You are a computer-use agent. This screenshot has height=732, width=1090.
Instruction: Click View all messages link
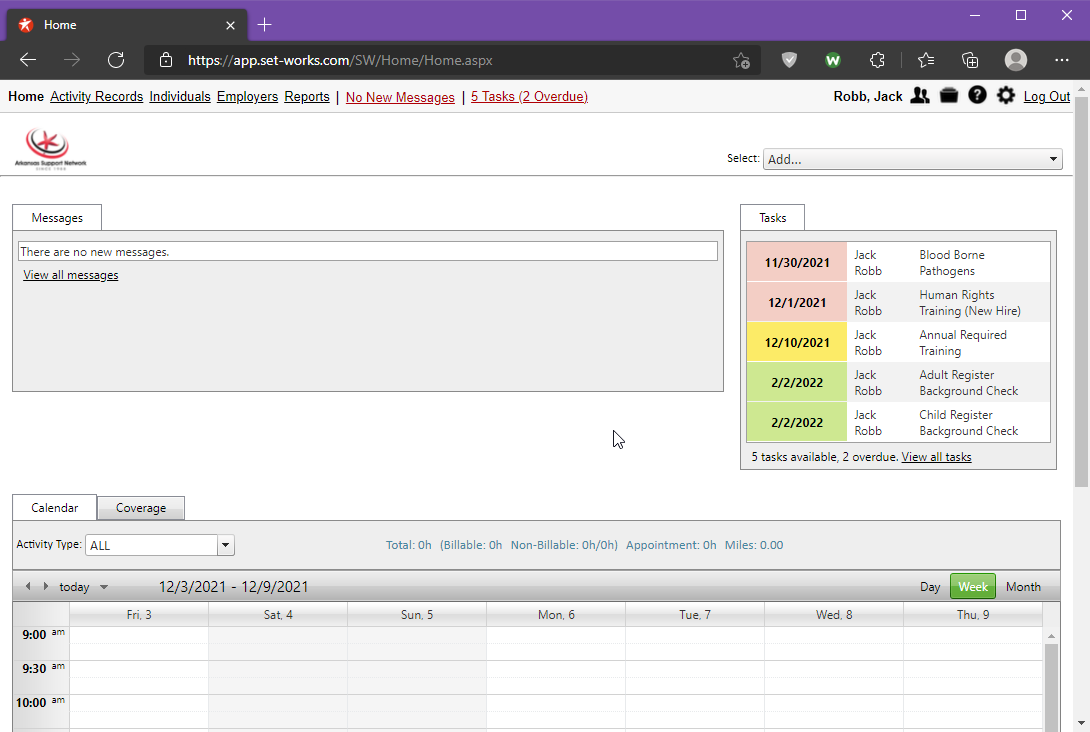click(x=71, y=275)
